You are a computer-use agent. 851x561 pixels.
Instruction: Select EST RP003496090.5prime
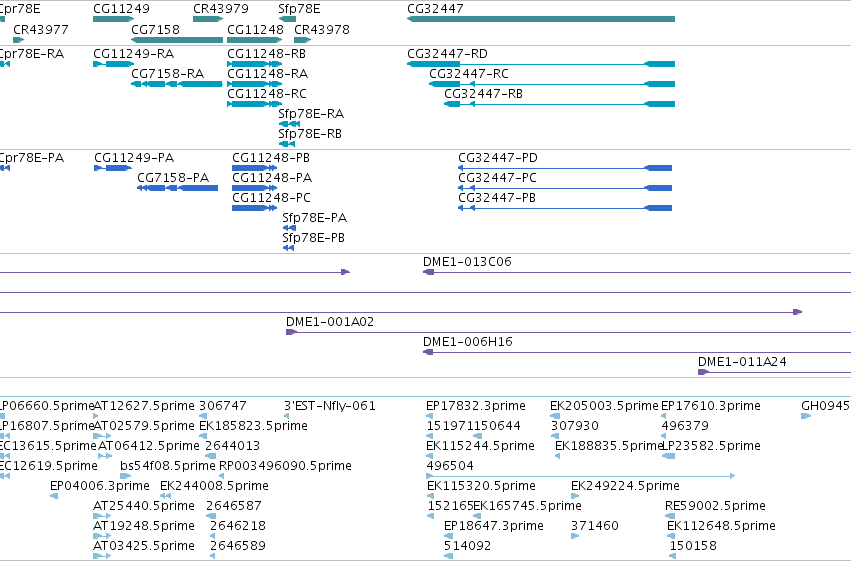point(221,476)
